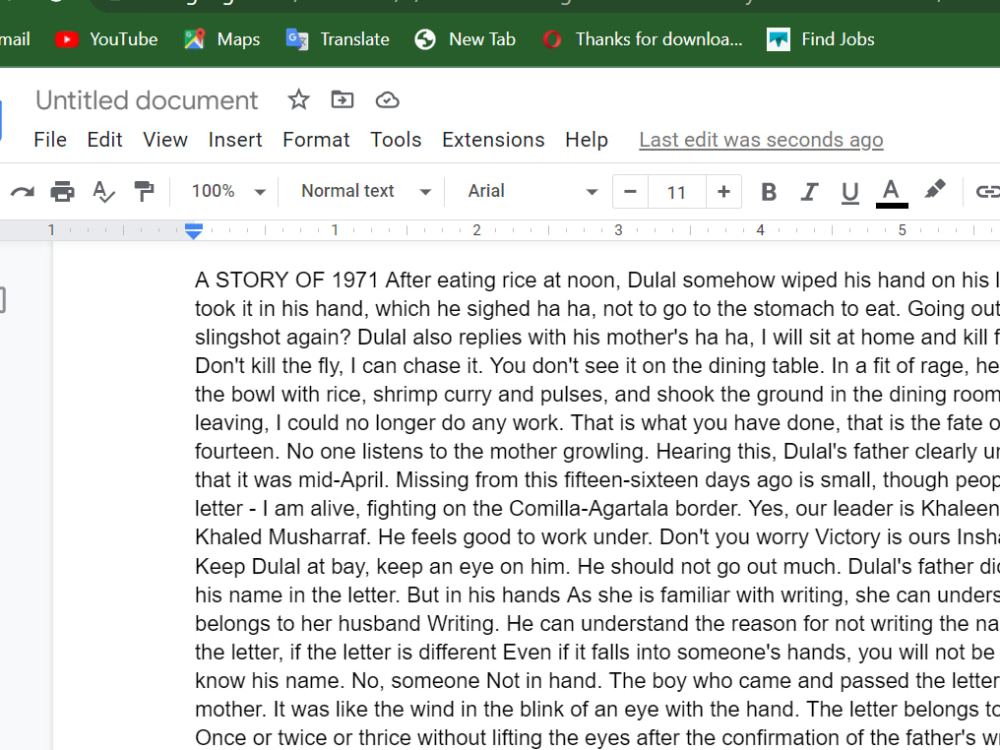This screenshot has height=750, width=1000.
Task: Open the zoom level dropdown
Action: click(x=226, y=191)
